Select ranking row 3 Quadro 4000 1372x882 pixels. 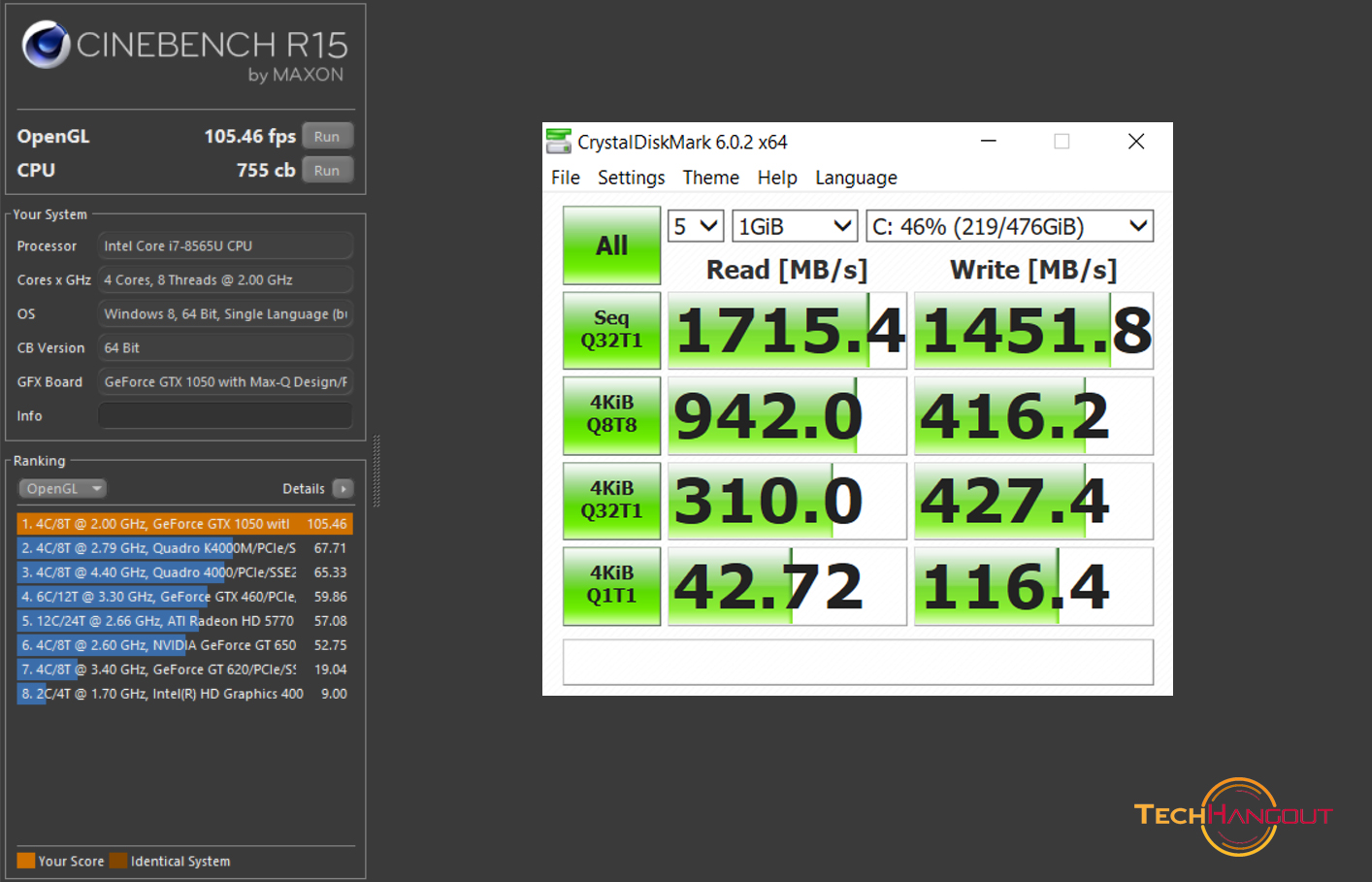pyautogui.click(x=184, y=572)
